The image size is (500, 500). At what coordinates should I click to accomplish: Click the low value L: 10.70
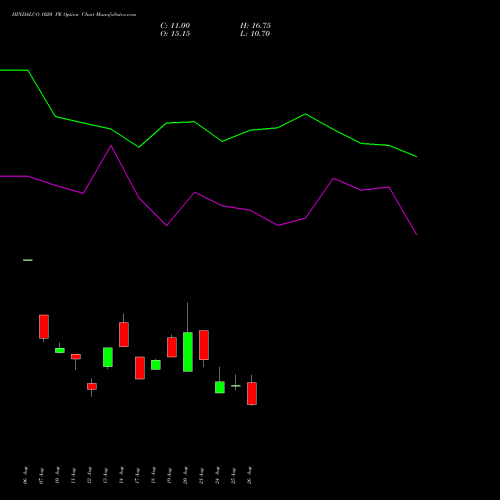coord(255,34)
